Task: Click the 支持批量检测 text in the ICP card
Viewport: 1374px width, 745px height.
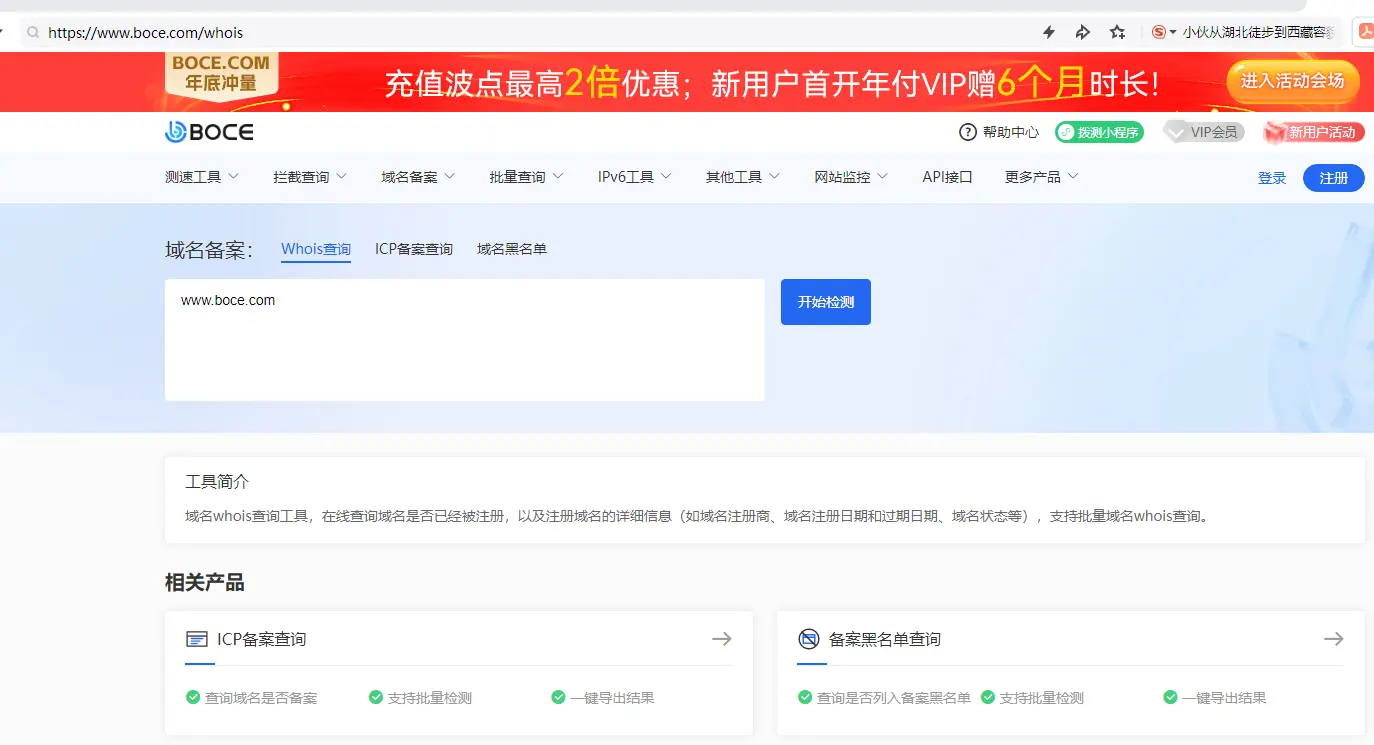Action: pyautogui.click(x=430, y=698)
